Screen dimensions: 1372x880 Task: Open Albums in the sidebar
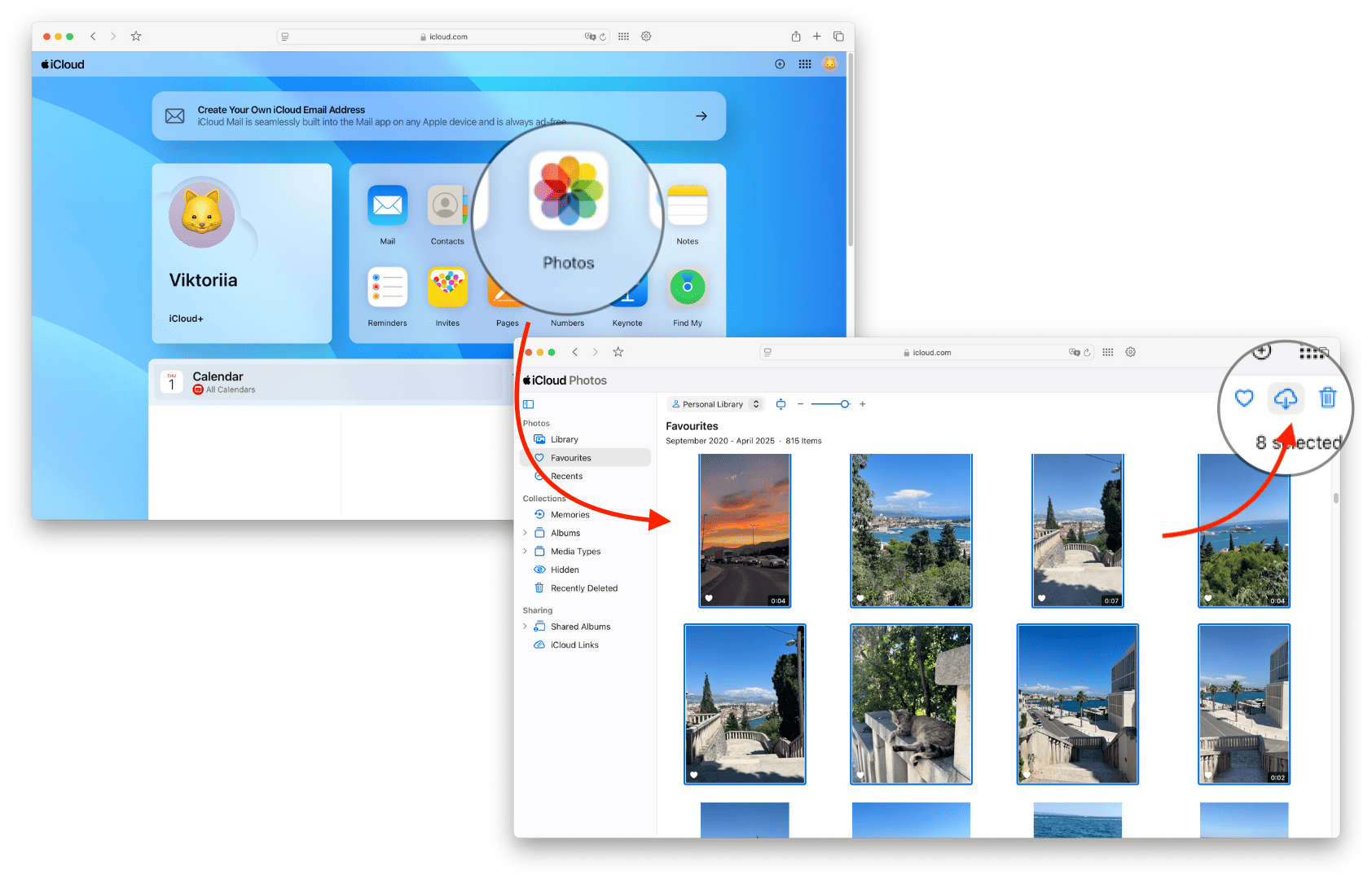[585, 533]
